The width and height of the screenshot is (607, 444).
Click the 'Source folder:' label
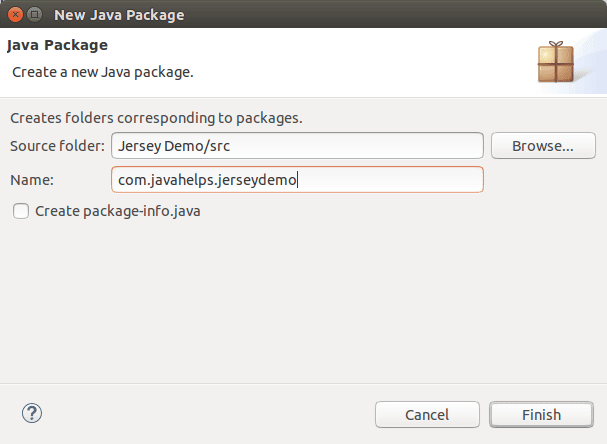coord(57,146)
